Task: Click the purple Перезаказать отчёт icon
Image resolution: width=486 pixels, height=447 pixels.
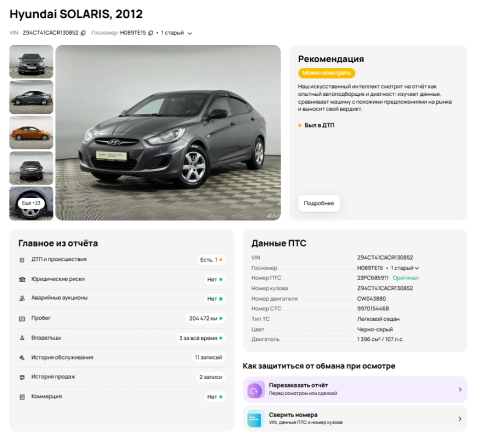Action: pos(256,390)
